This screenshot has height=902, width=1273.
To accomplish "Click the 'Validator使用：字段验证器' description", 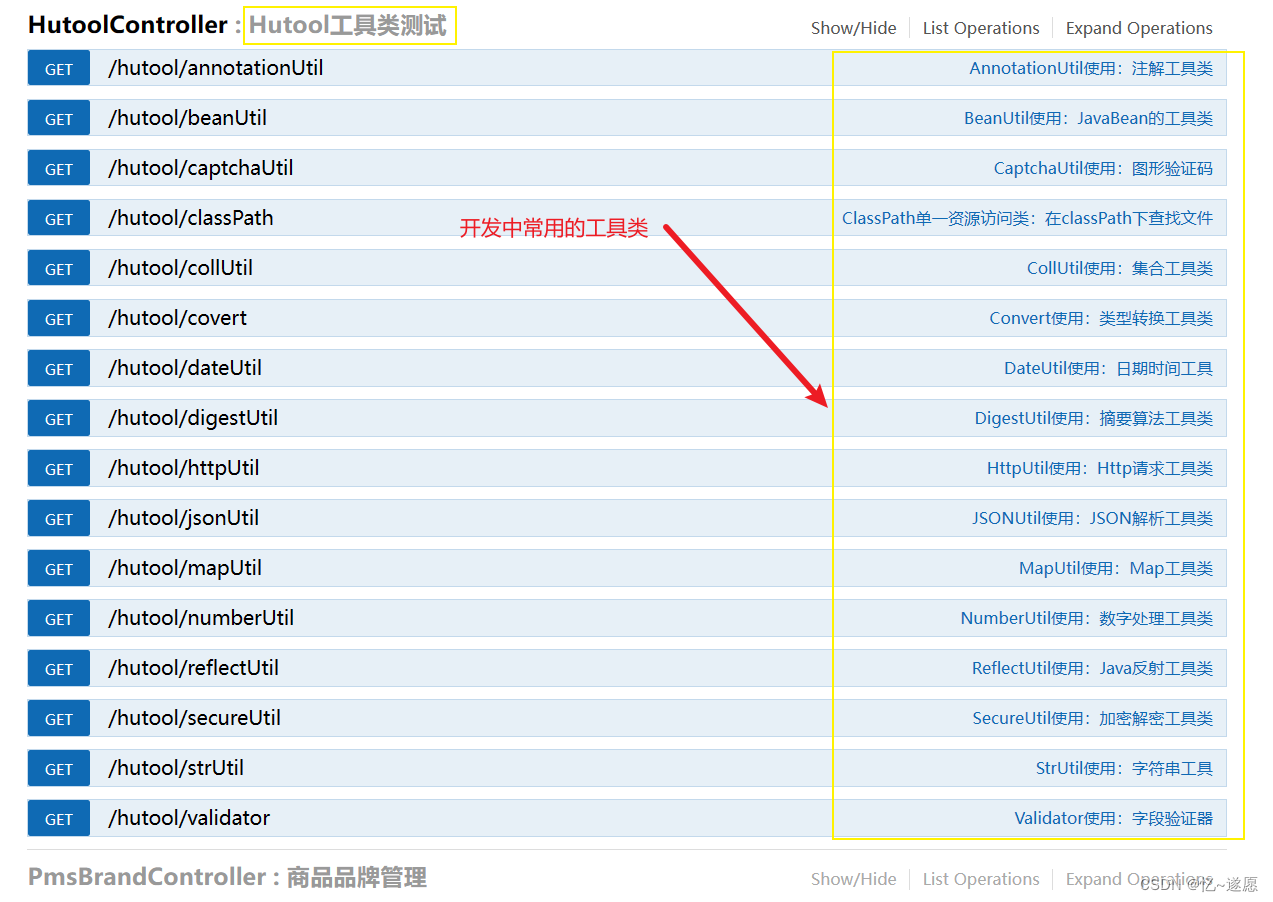I will pyautogui.click(x=1114, y=819).
